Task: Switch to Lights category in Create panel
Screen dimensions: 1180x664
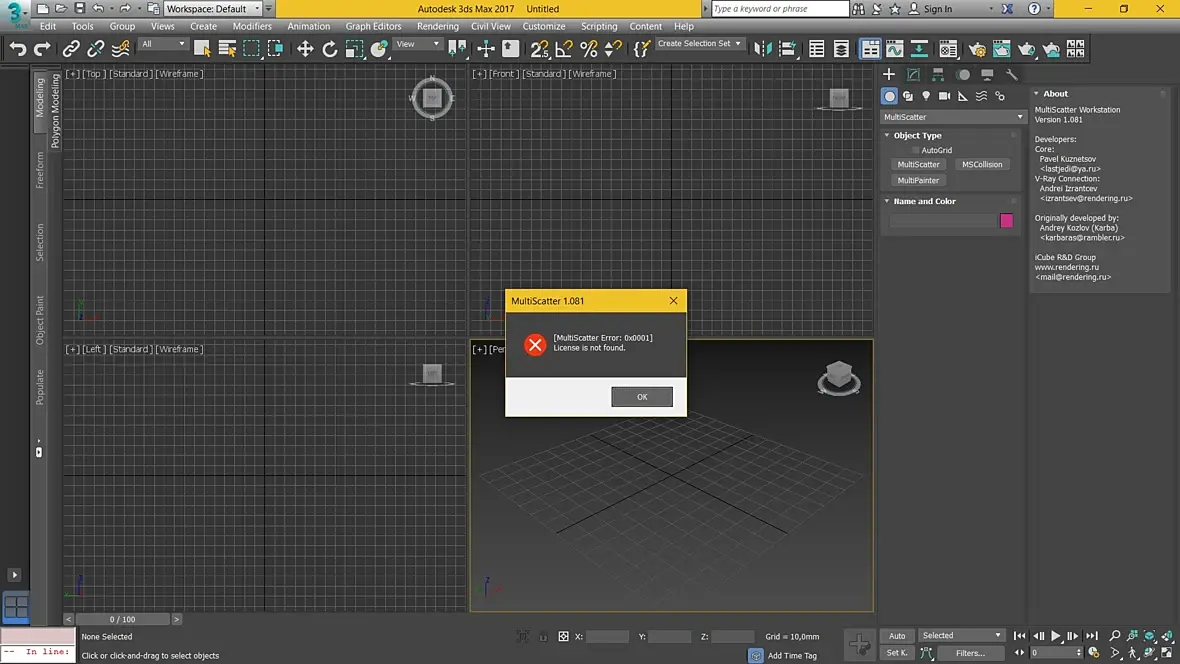Action: pyautogui.click(x=926, y=96)
